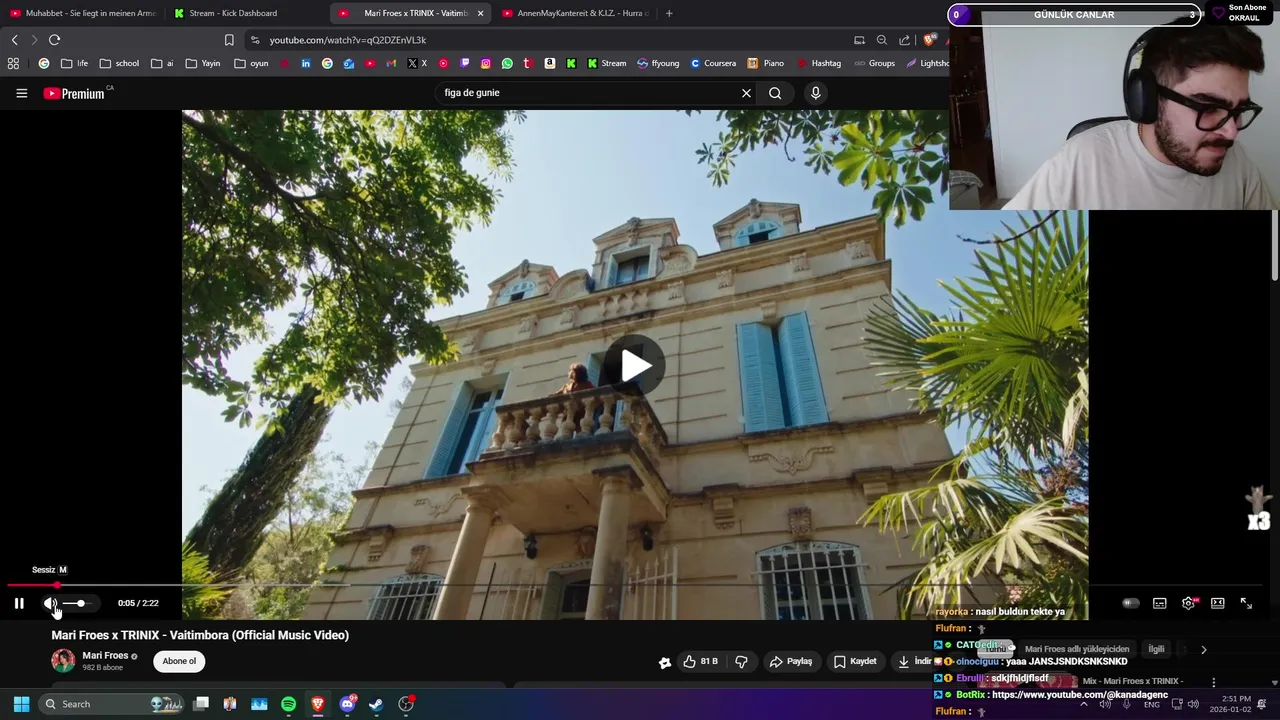Switch to theater mode view
Viewport: 1280px width, 720px height.
(x=1218, y=603)
